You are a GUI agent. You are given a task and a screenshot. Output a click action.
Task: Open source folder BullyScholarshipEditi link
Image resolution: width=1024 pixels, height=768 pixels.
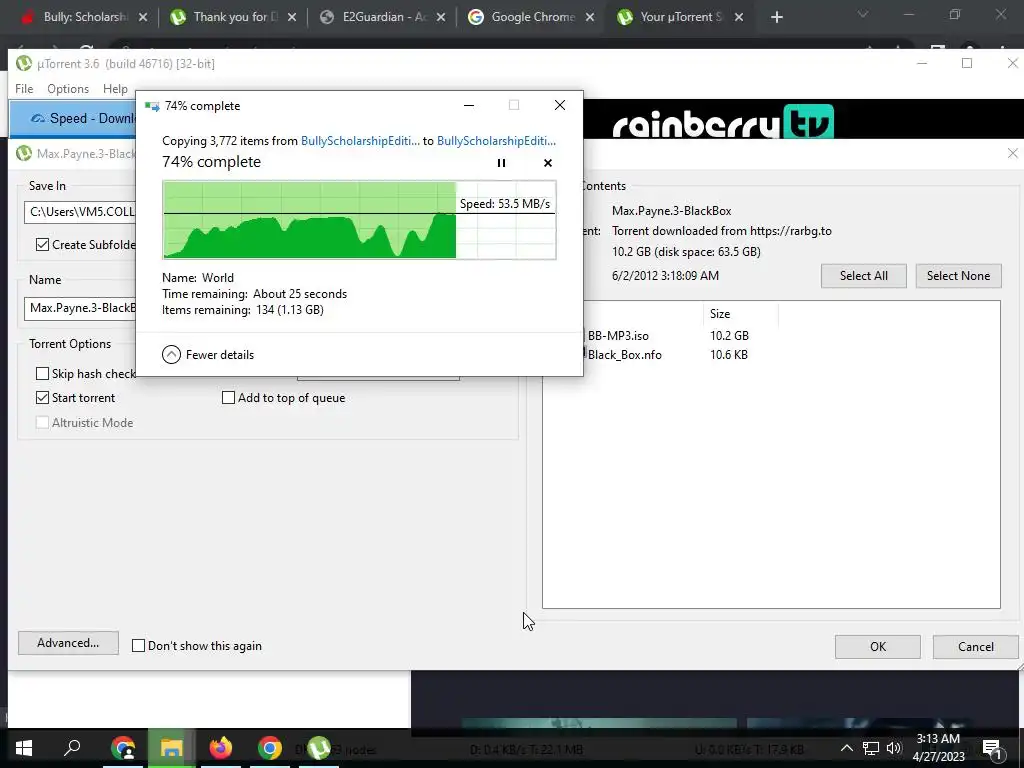coord(360,140)
